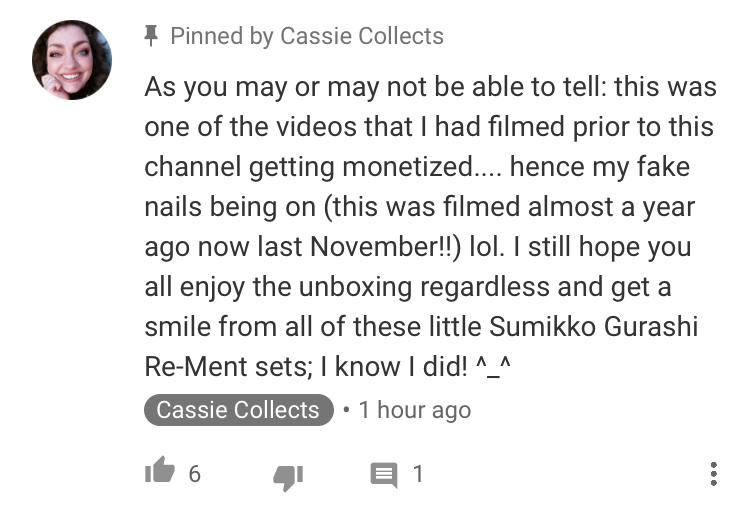Open replies using the comment bubble icon

[383, 474]
